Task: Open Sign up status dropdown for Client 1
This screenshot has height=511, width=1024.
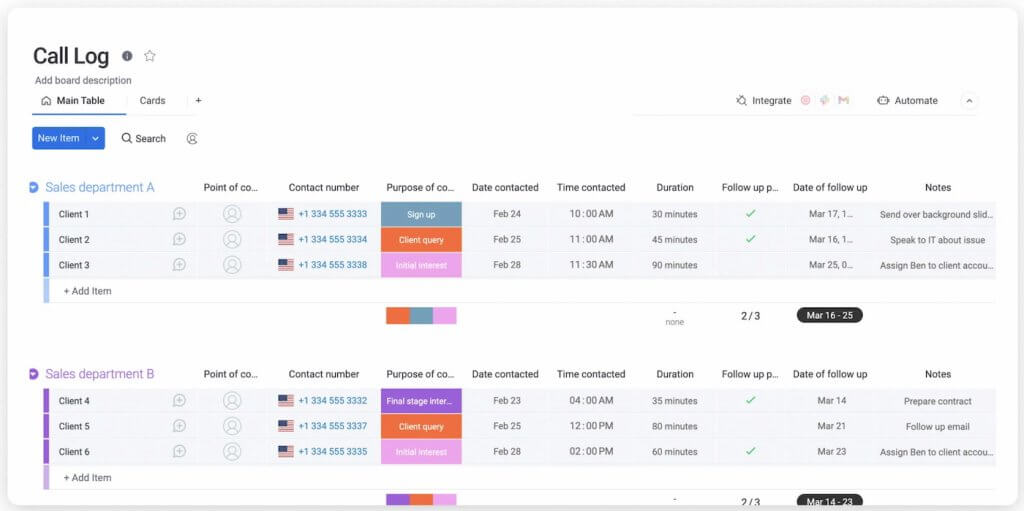Action: [x=421, y=214]
